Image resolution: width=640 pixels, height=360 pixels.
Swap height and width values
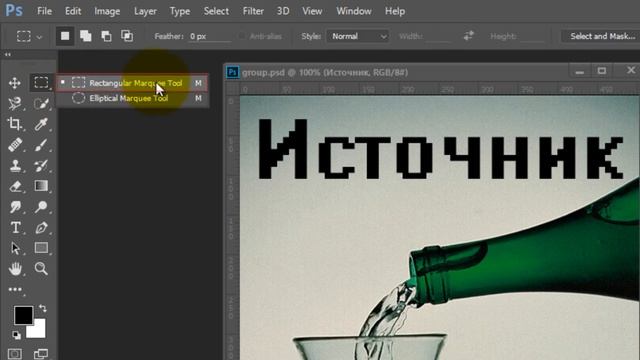468,36
